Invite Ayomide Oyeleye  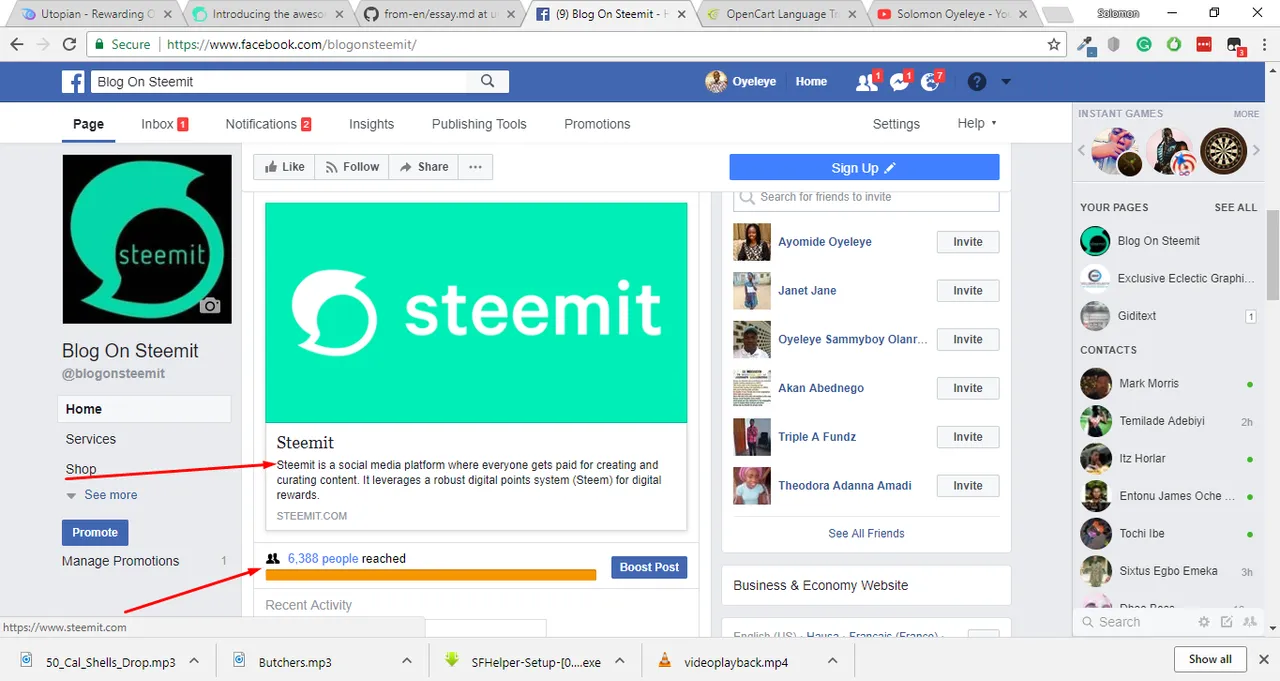(968, 242)
